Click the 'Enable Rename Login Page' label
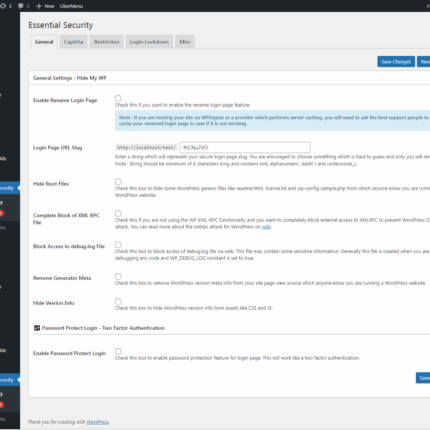The width and height of the screenshot is (430, 430). pos(65,100)
